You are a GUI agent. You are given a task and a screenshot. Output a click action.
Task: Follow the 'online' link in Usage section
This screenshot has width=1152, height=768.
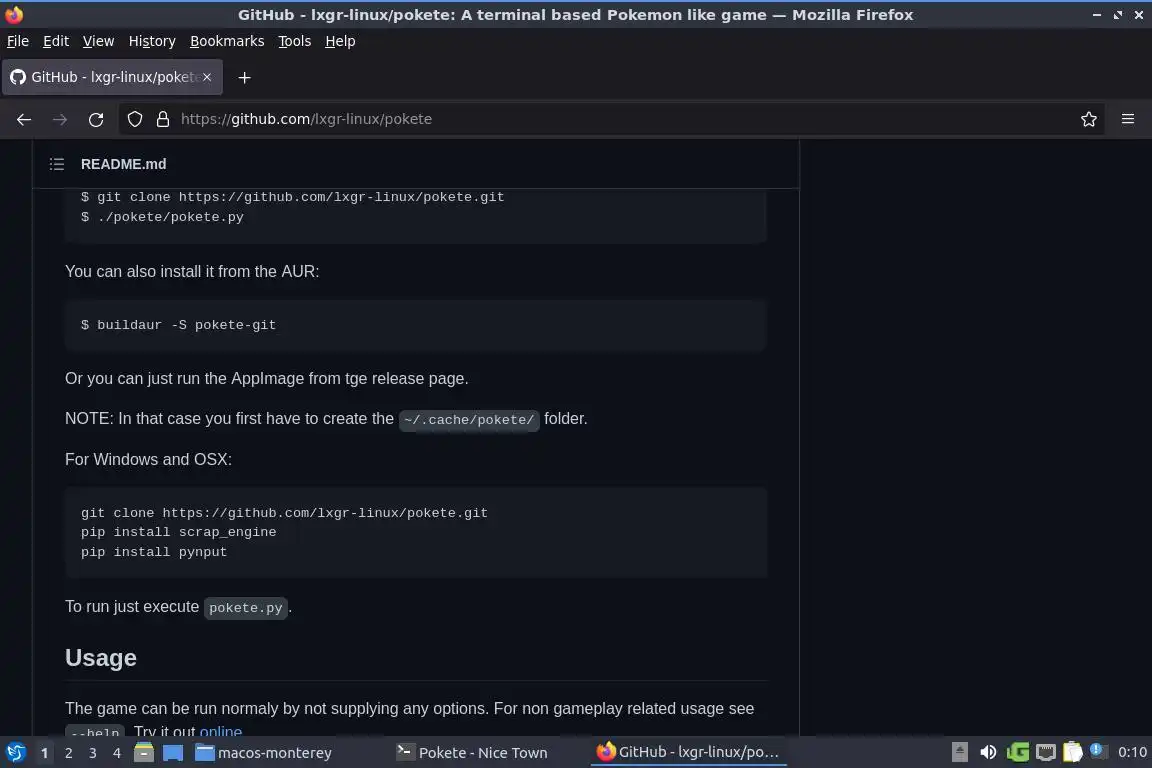tap(221, 731)
